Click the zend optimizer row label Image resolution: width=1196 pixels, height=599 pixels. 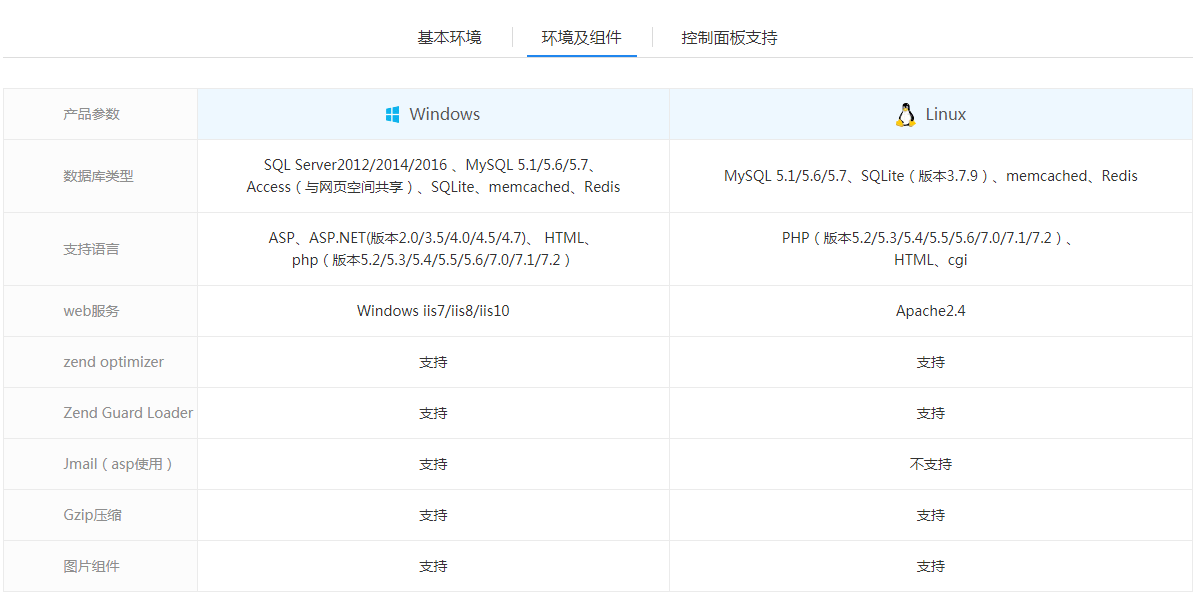tap(113, 362)
